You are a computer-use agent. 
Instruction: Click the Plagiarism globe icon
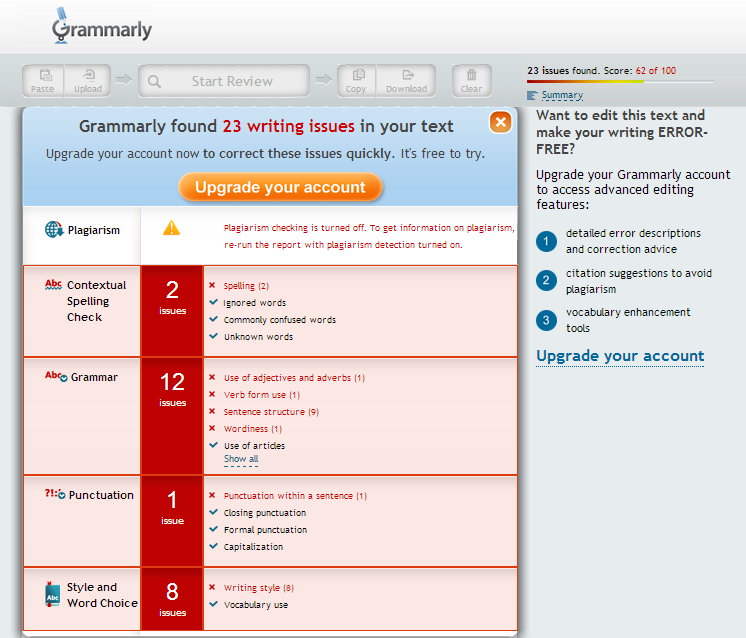coord(54,229)
